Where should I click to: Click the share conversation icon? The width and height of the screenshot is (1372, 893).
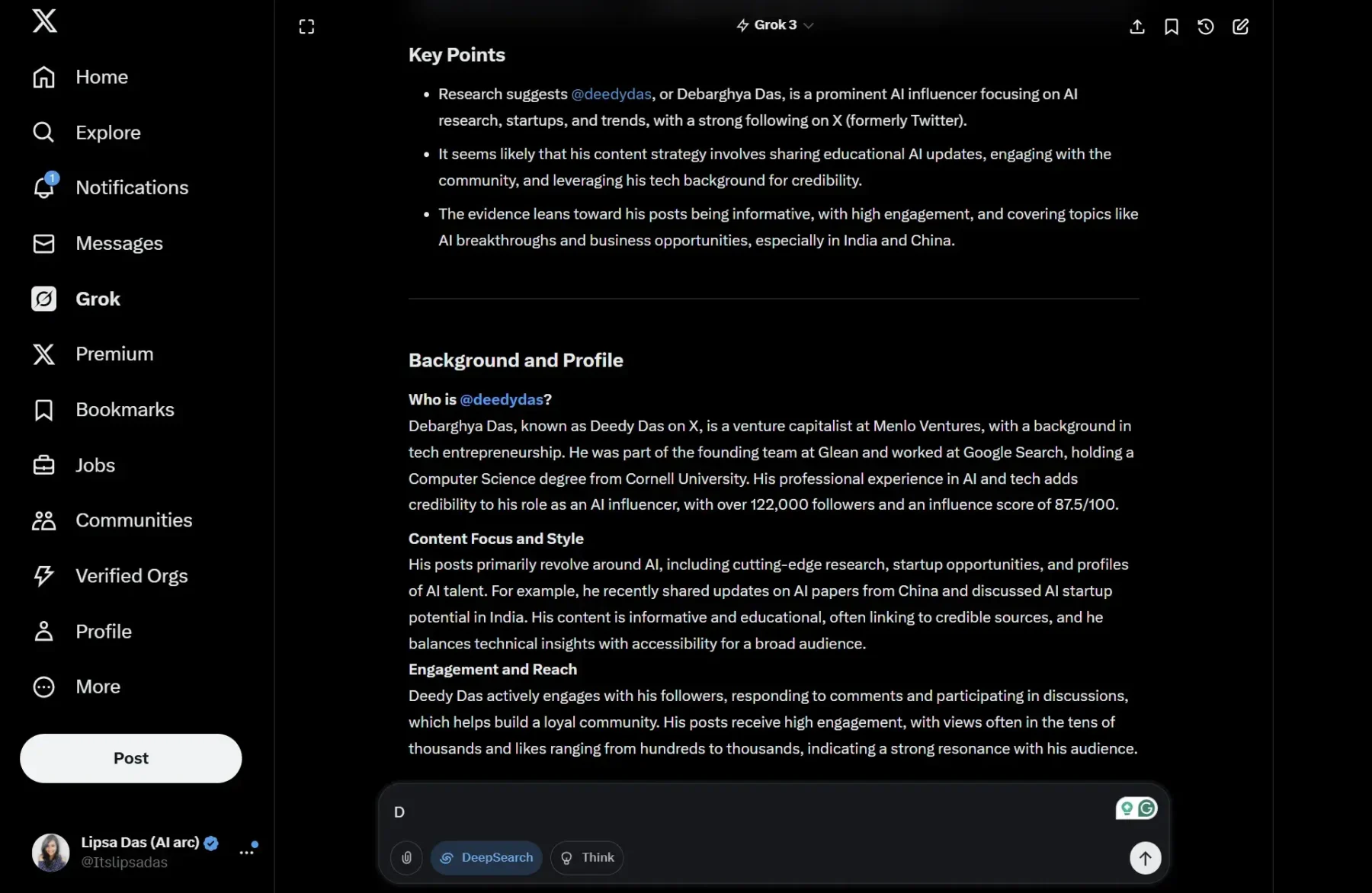1136,27
